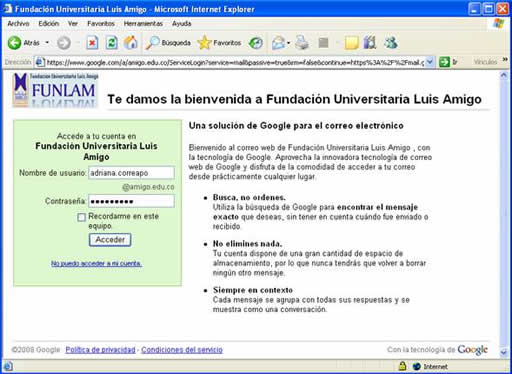Click the green Ir go arrow
The image size is (512, 374).
point(444,62)
